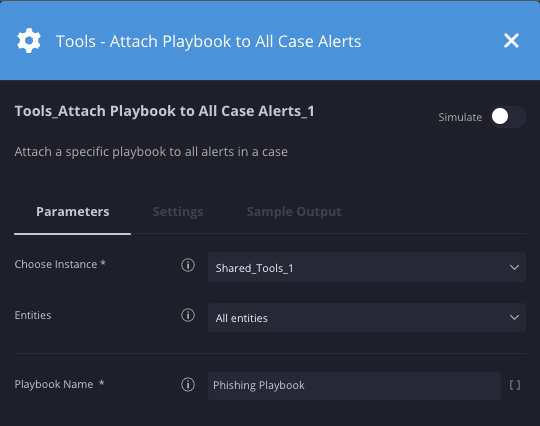540x426 pixels.
Task: Open placeholder brackets next to Playbook Name
Action: click(x=515, y=385)
